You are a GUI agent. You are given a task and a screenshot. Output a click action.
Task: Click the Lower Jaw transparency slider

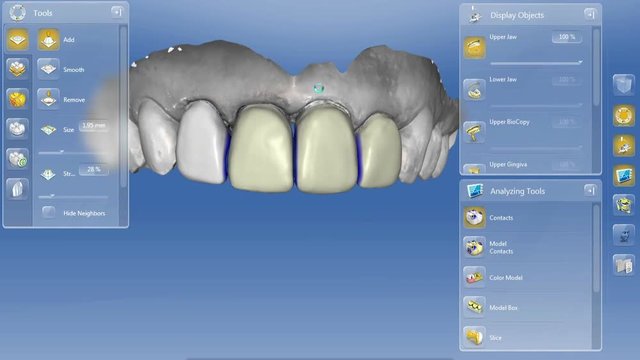(536, 105)
